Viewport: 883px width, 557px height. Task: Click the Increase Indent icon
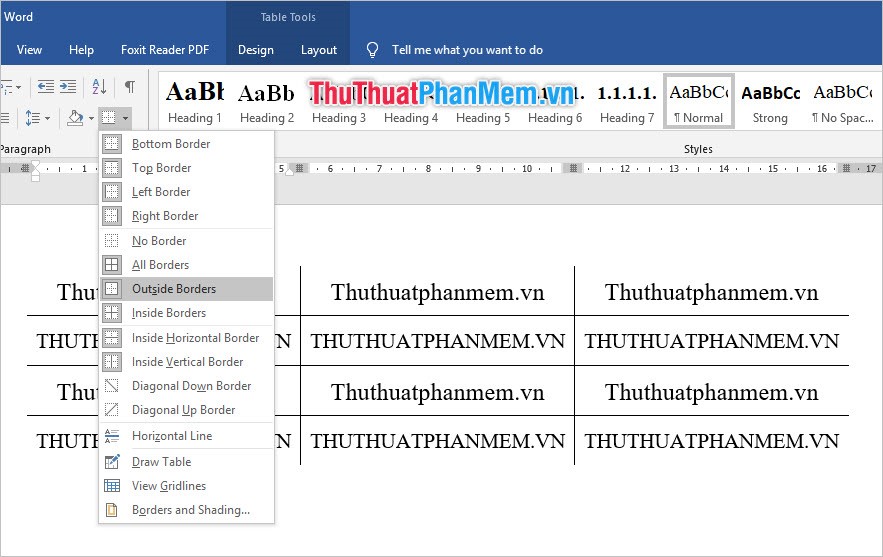point(68,86)
